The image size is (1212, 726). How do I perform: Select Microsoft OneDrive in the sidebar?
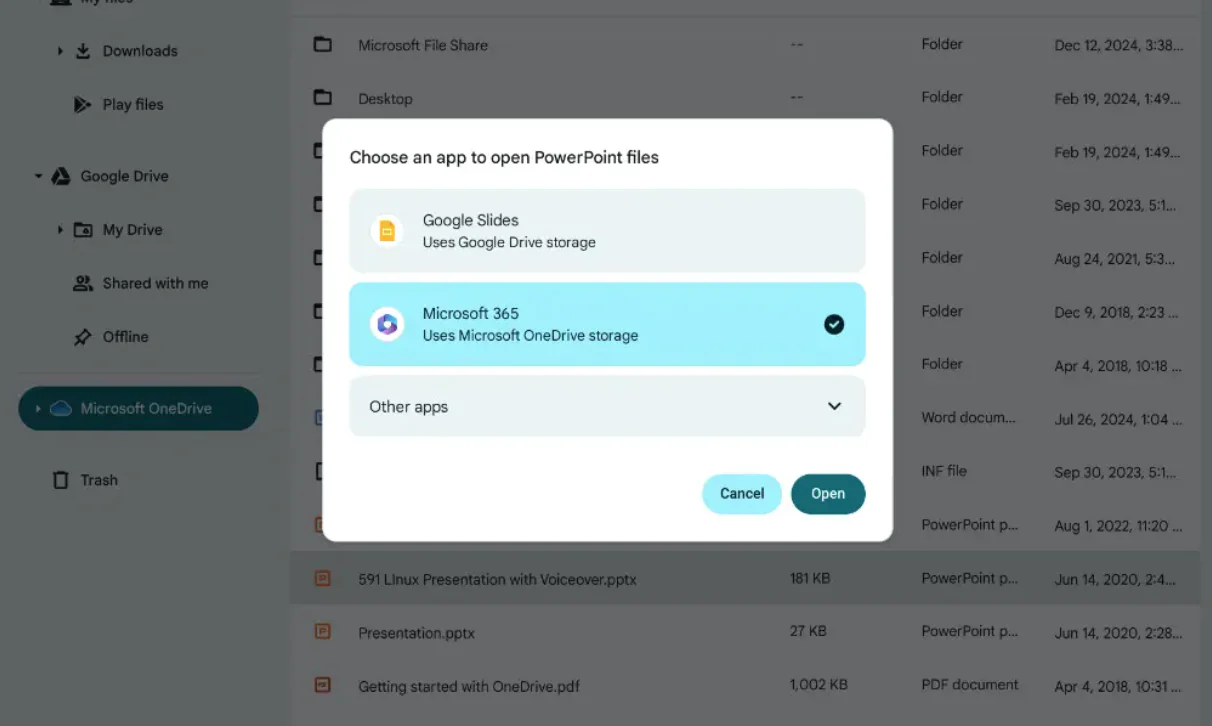[x=138, y=408]
